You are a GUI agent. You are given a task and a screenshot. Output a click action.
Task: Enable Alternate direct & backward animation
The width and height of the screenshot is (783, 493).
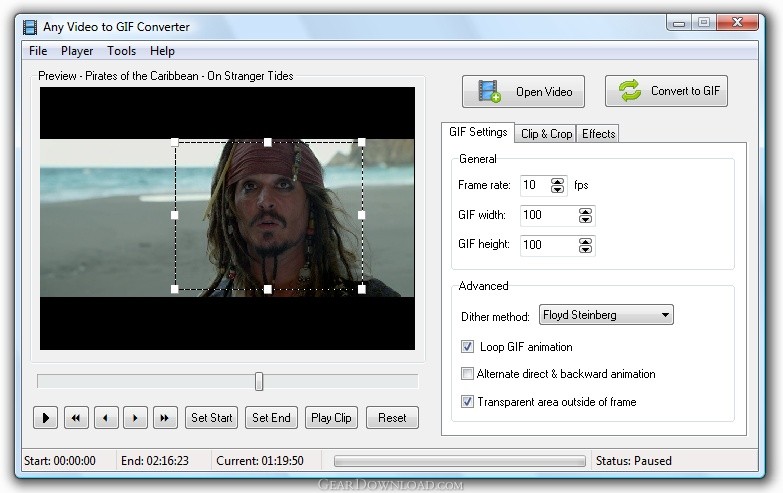(x=467, y=374)
